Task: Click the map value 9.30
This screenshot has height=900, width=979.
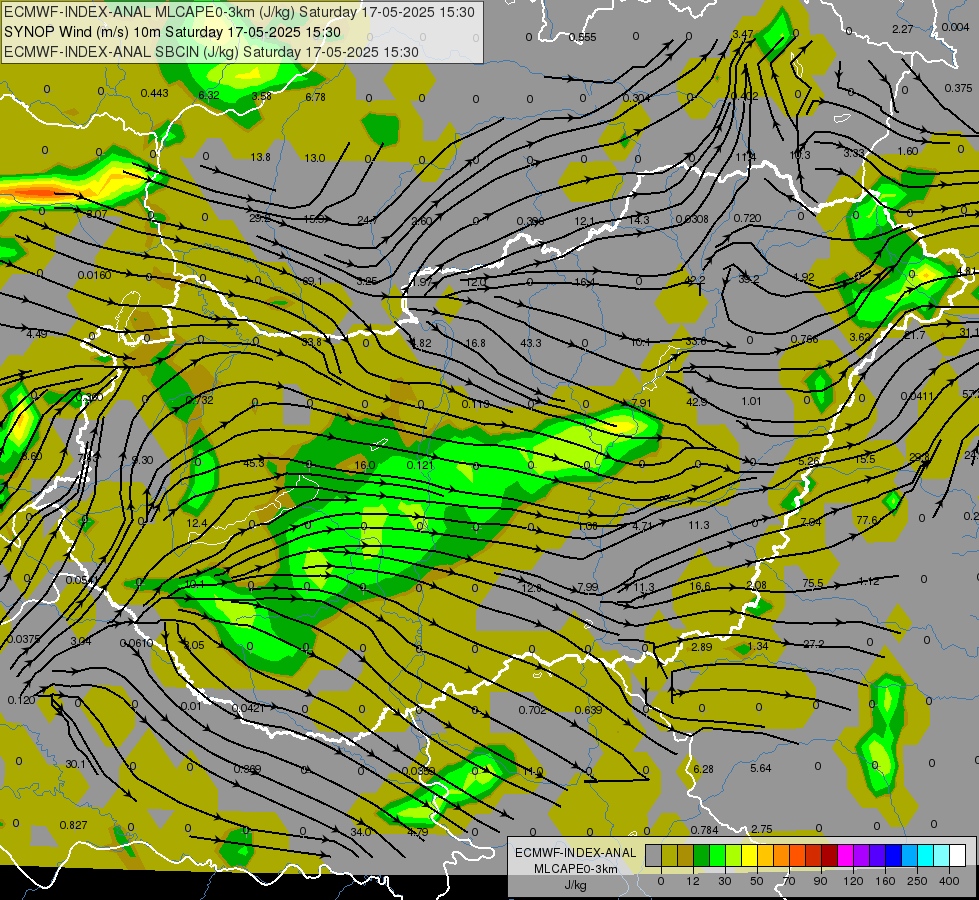Action: [142, 460]
